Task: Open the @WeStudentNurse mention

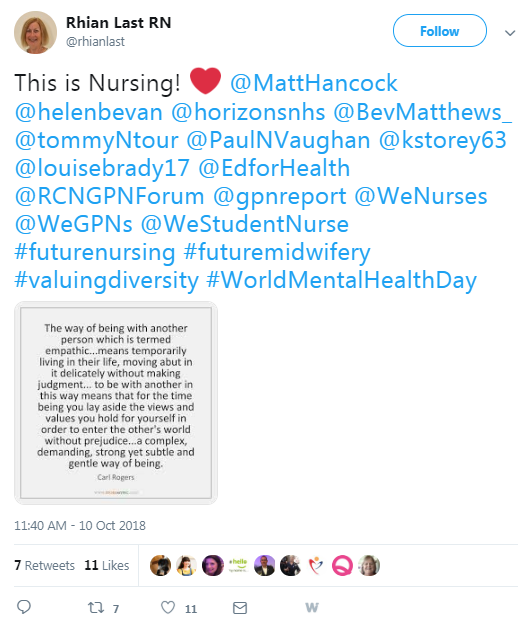Action: [245, 224]
